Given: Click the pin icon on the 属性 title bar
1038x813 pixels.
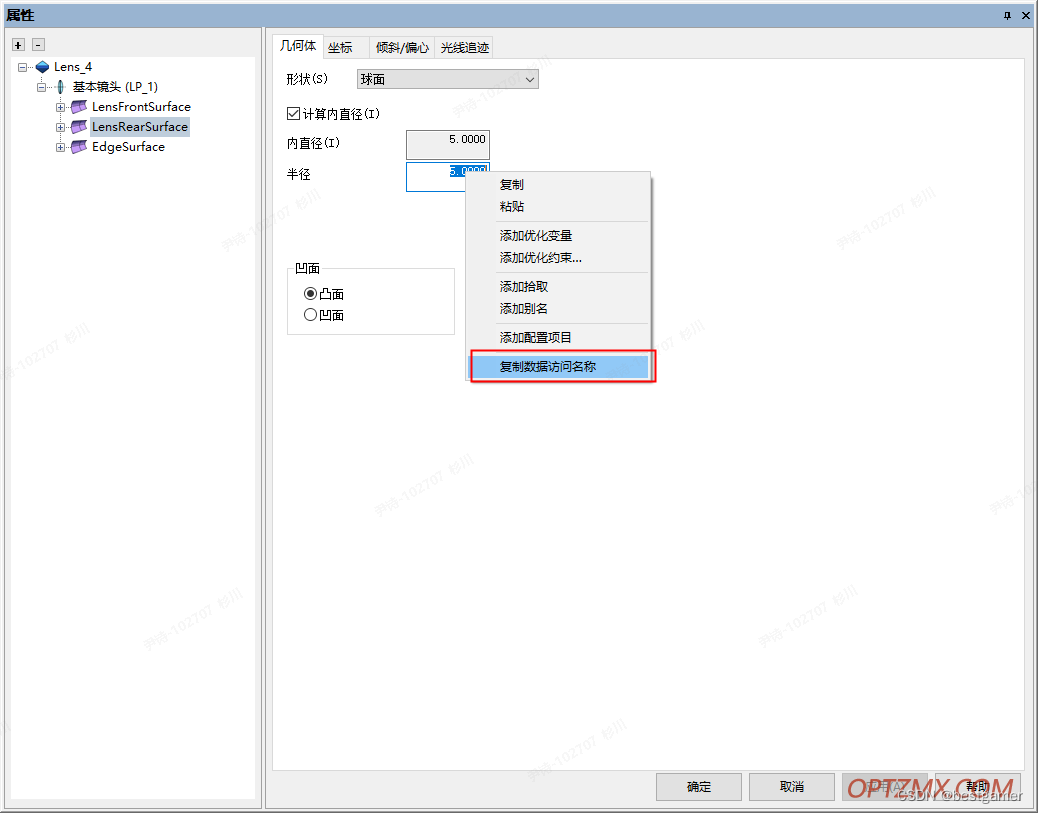Looking at the screenshot, I should [x=1008, y=15].
